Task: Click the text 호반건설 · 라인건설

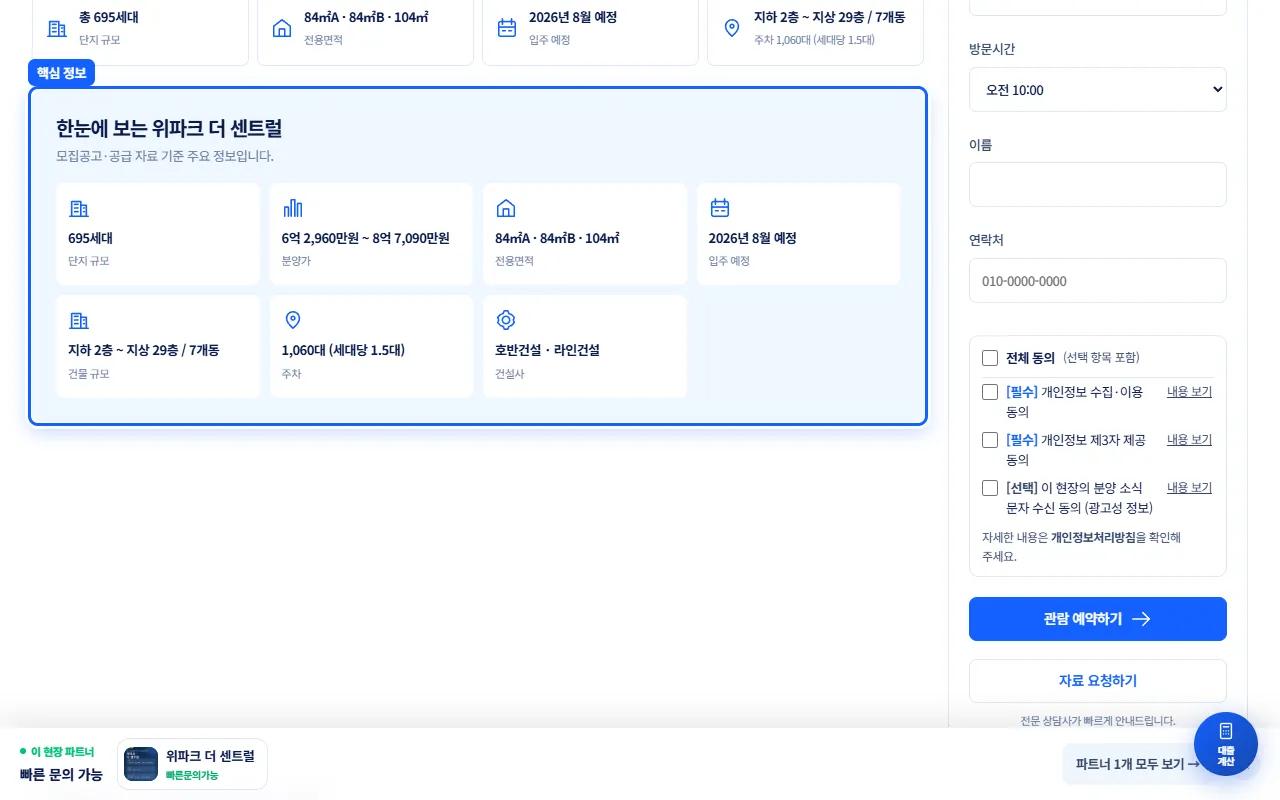Action: pyautogui.click(x=547, y=350)
